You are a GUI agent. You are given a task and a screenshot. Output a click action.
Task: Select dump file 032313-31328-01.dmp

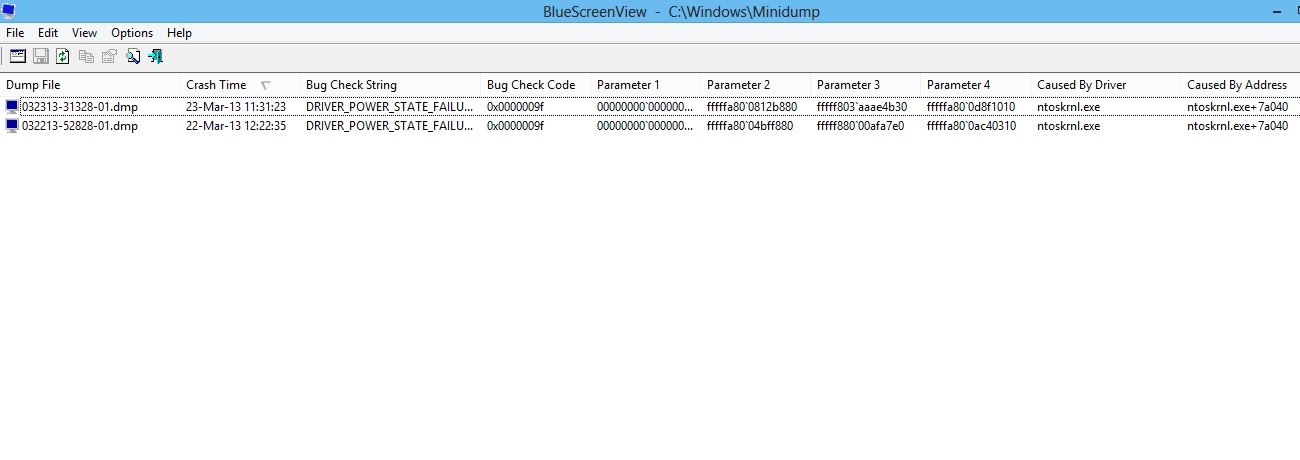click(79, 107)
